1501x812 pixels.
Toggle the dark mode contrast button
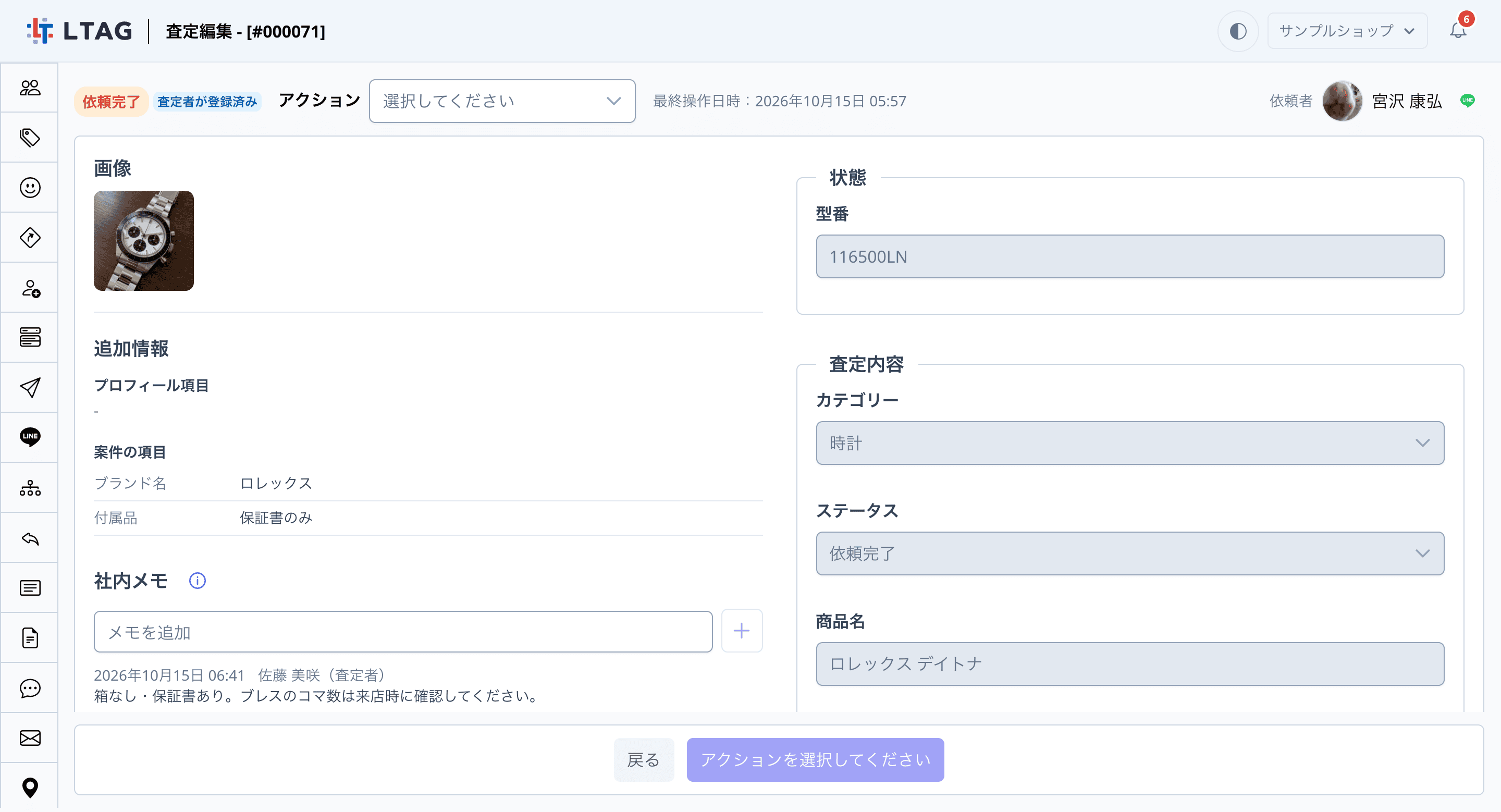coord(1238,31)
